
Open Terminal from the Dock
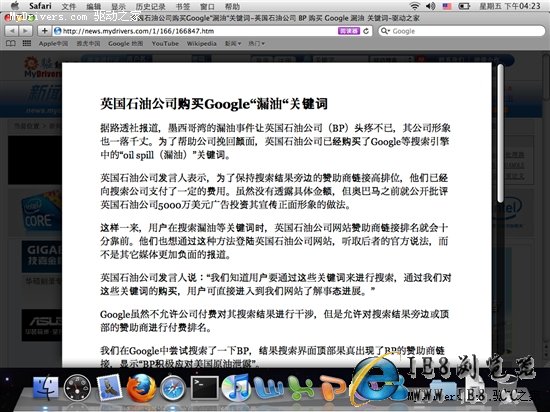pyautogui.click(x=204, y=387)
